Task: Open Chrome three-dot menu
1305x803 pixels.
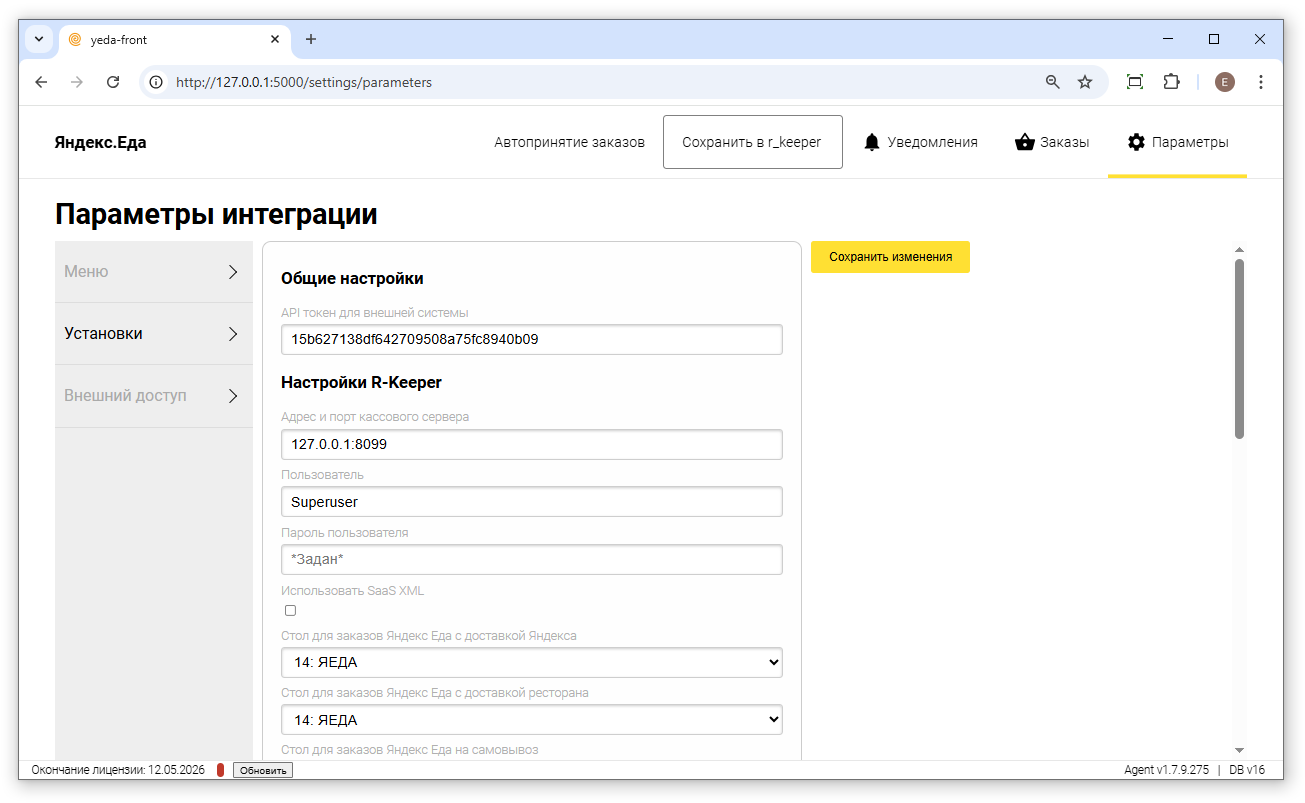Action: point(1261,82)
